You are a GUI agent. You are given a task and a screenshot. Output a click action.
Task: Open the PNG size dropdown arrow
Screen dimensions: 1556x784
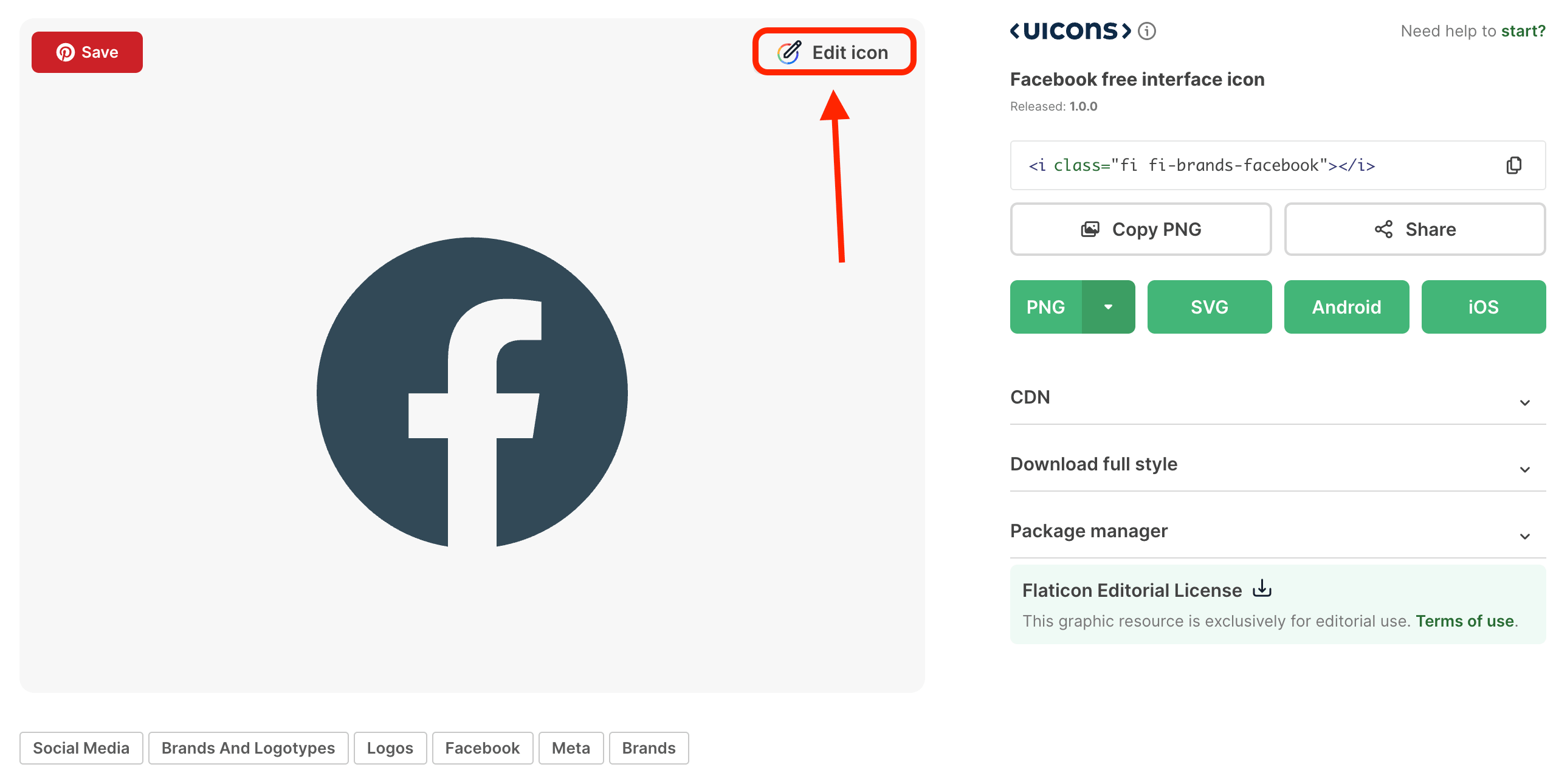[1109, 307]
